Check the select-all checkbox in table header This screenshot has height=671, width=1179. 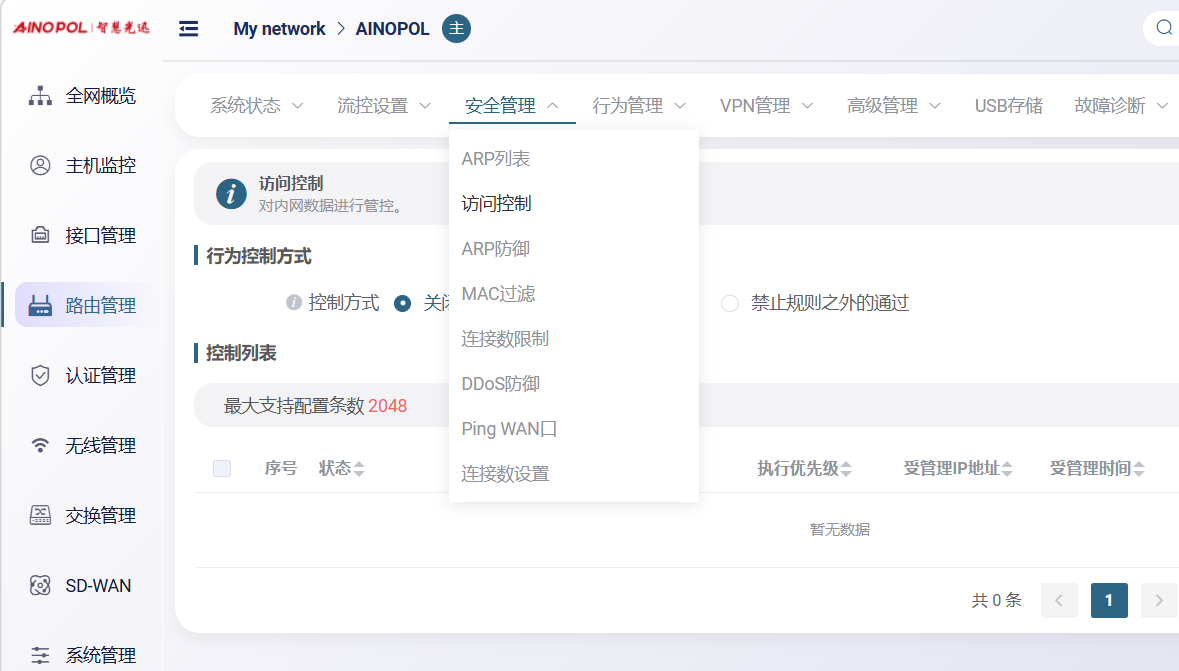(222, 468)
